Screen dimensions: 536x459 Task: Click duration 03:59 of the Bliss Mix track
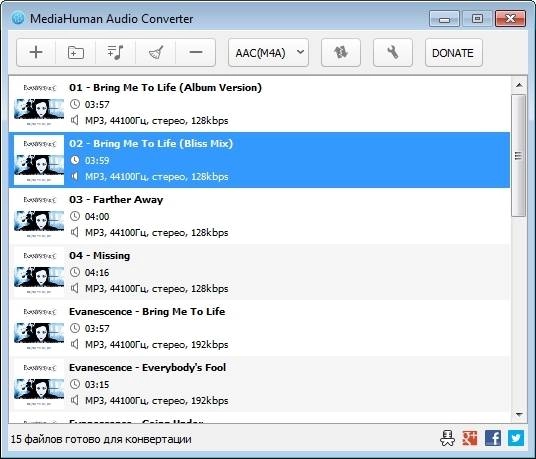coord(97,161)
